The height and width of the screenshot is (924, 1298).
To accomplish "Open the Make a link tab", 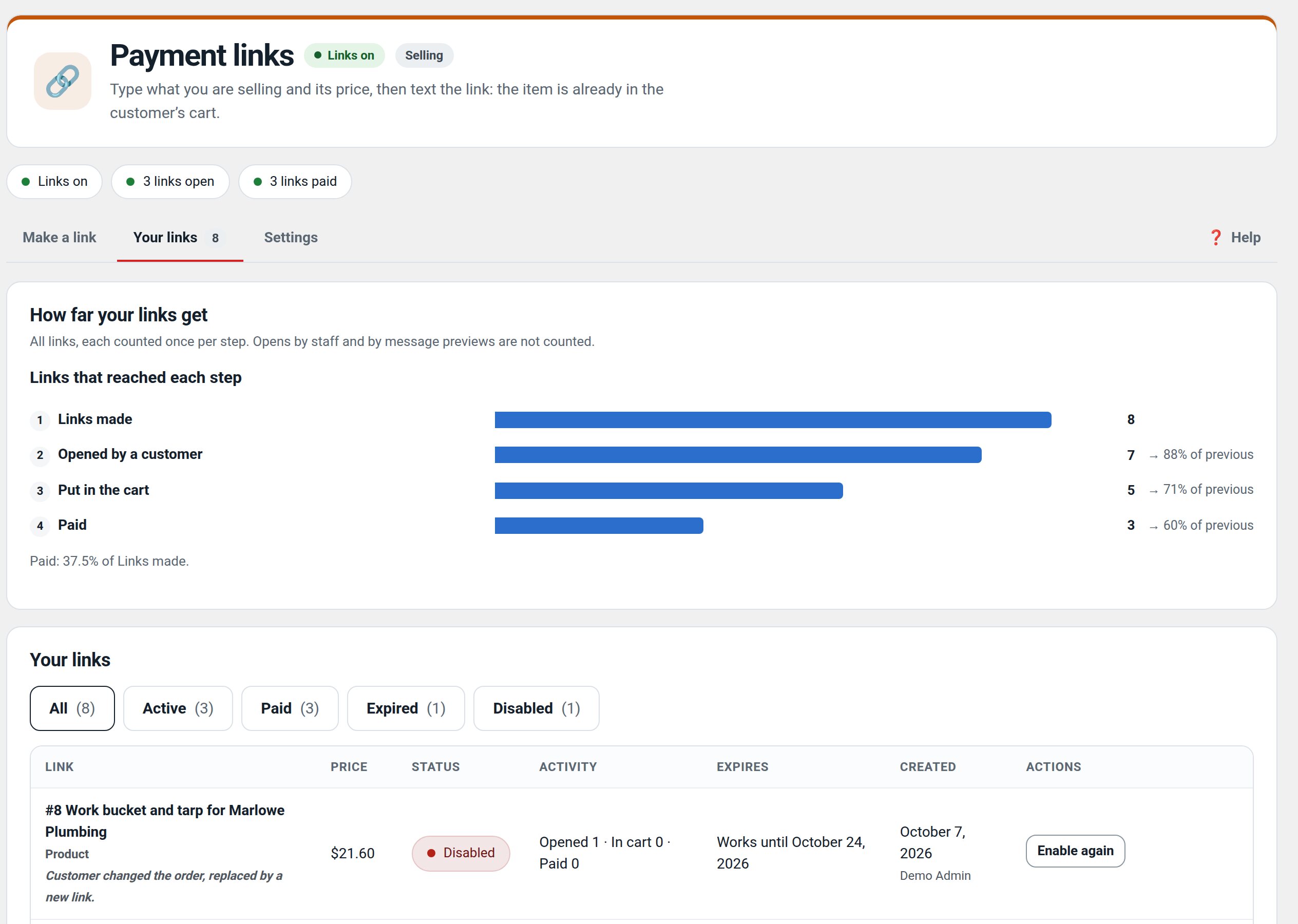I will 59,237.
